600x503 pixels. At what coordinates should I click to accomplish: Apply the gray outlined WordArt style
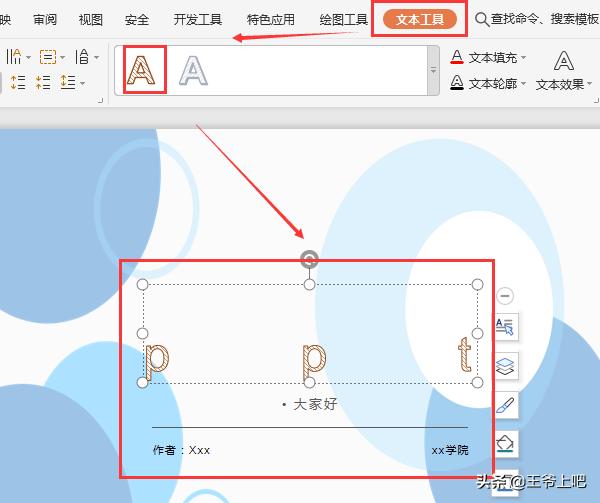click(193, 70)
